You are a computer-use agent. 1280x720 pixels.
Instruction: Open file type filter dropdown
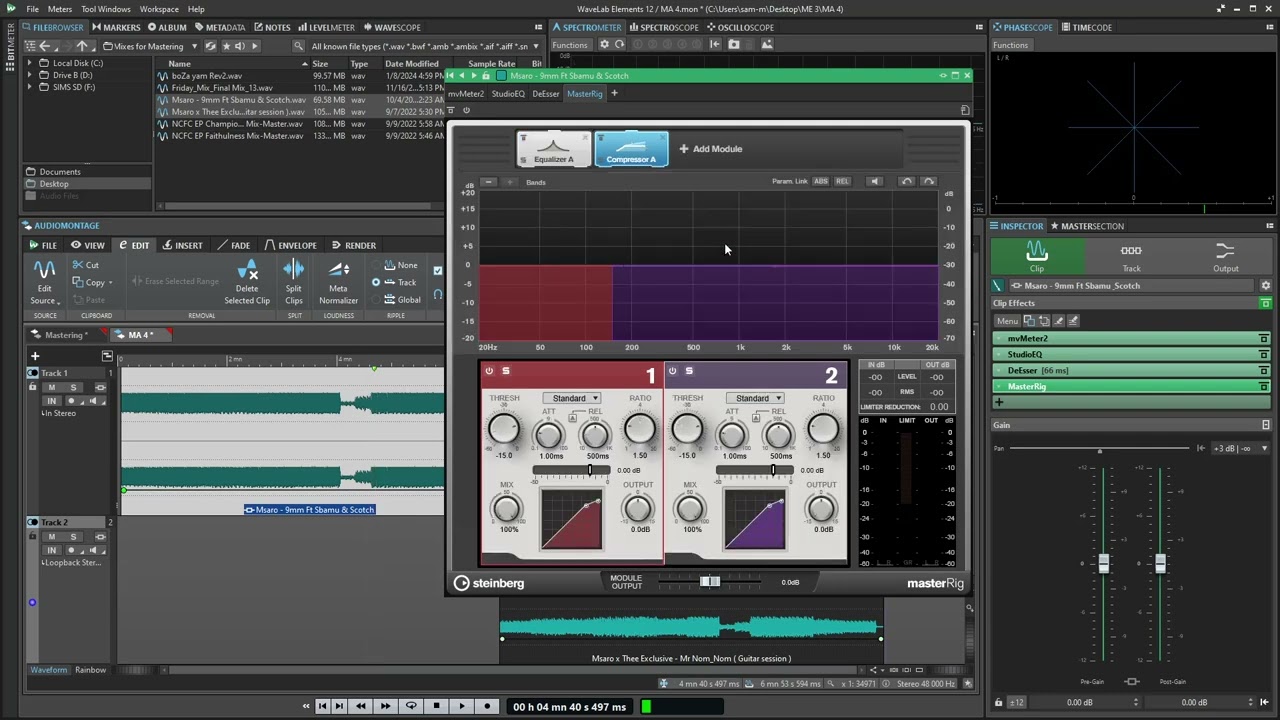click(536, 46)
